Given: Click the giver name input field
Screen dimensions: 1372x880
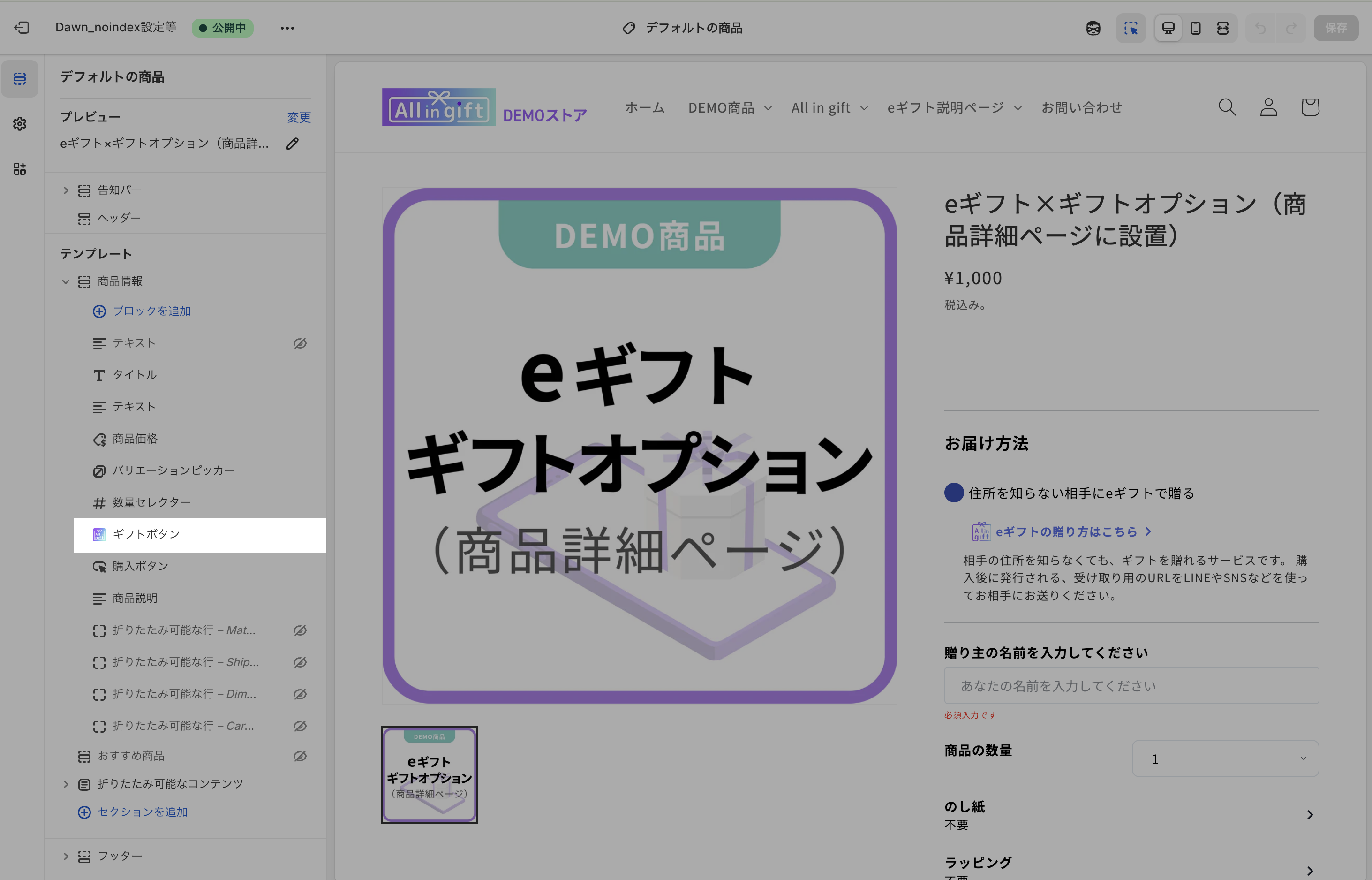Looking at the screenshot, I should point(1131,685).
